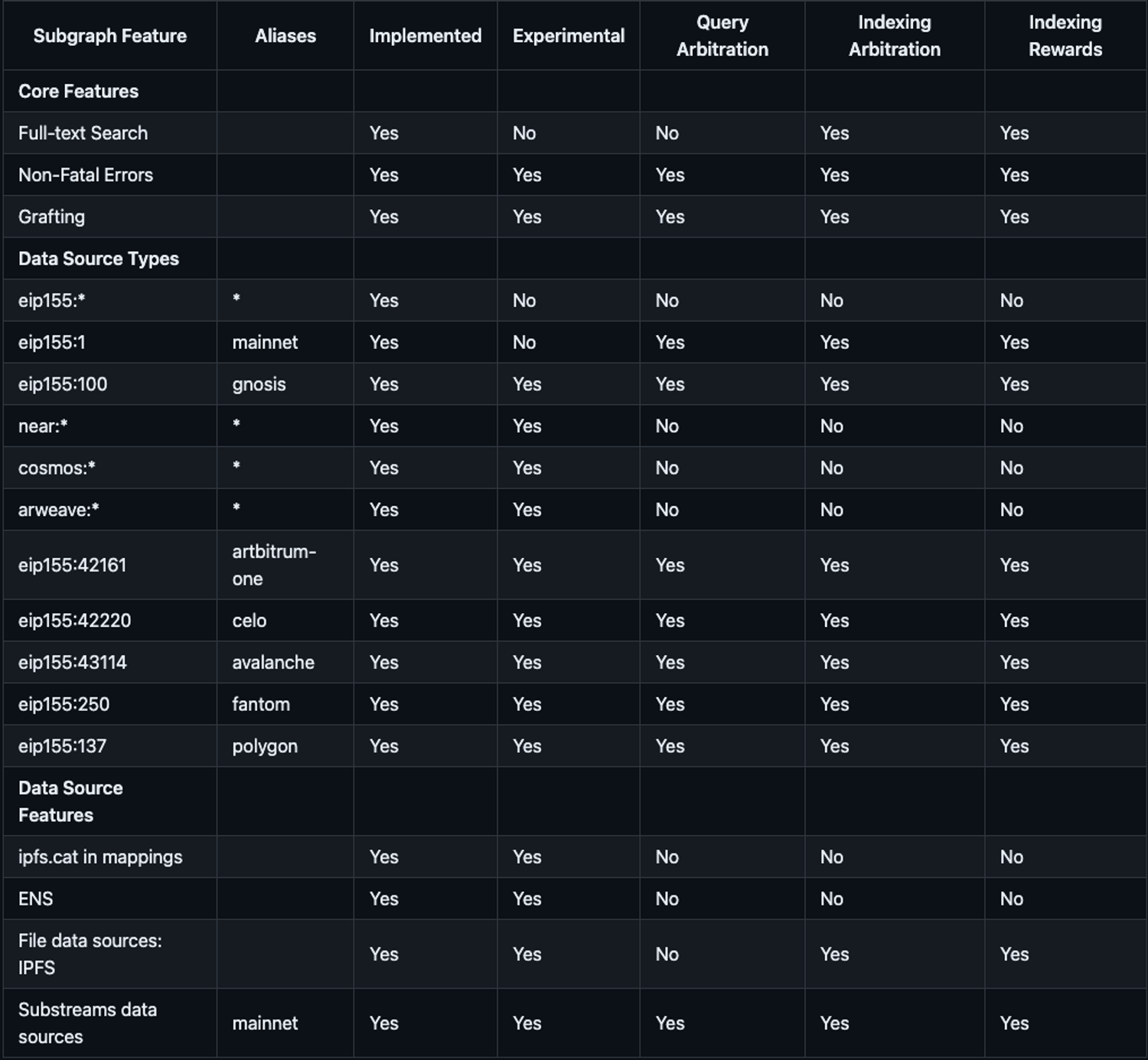
Task: Click the Data Source Types section label
Action: click(x=98, y=259)
